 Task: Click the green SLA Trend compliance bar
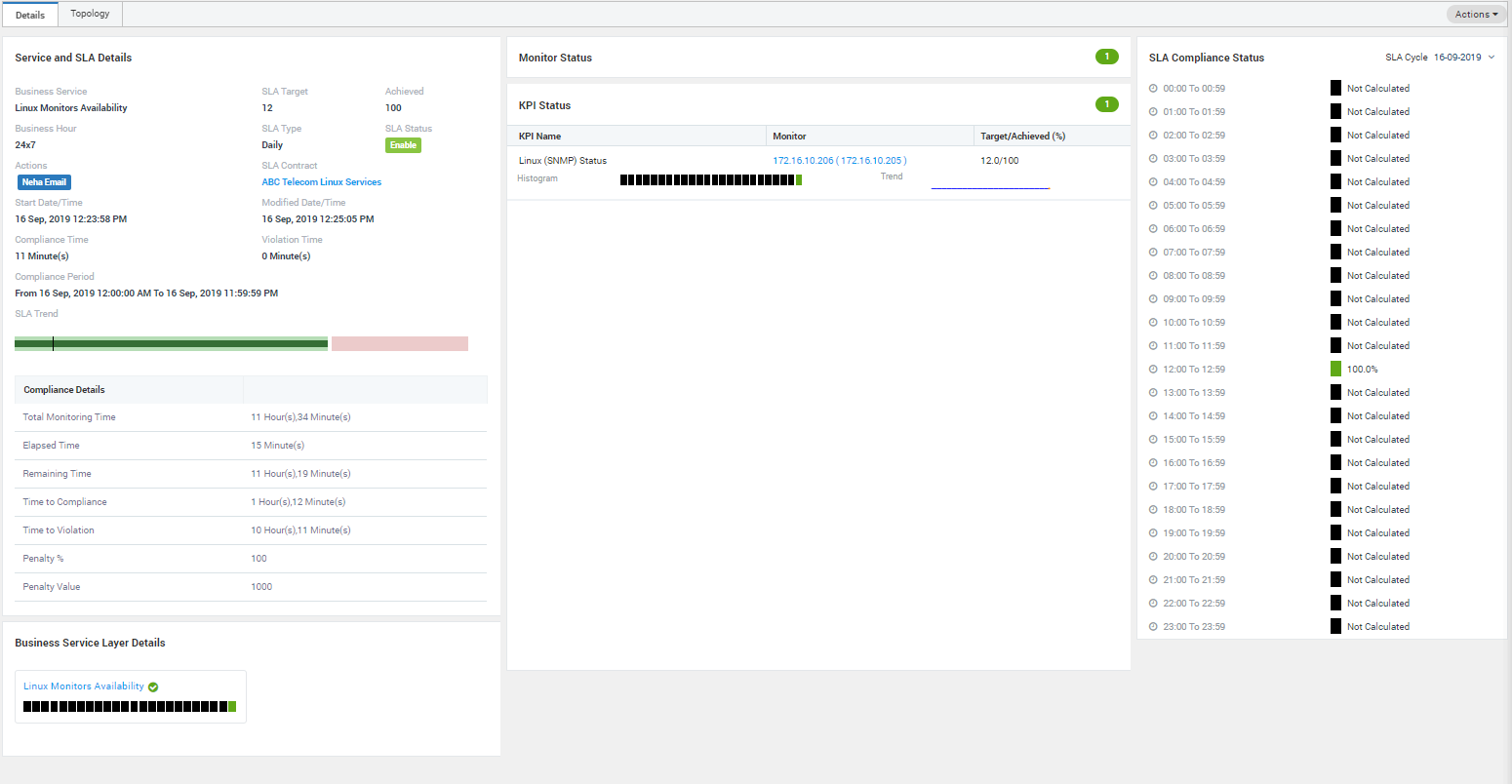[x=172, y=343]
